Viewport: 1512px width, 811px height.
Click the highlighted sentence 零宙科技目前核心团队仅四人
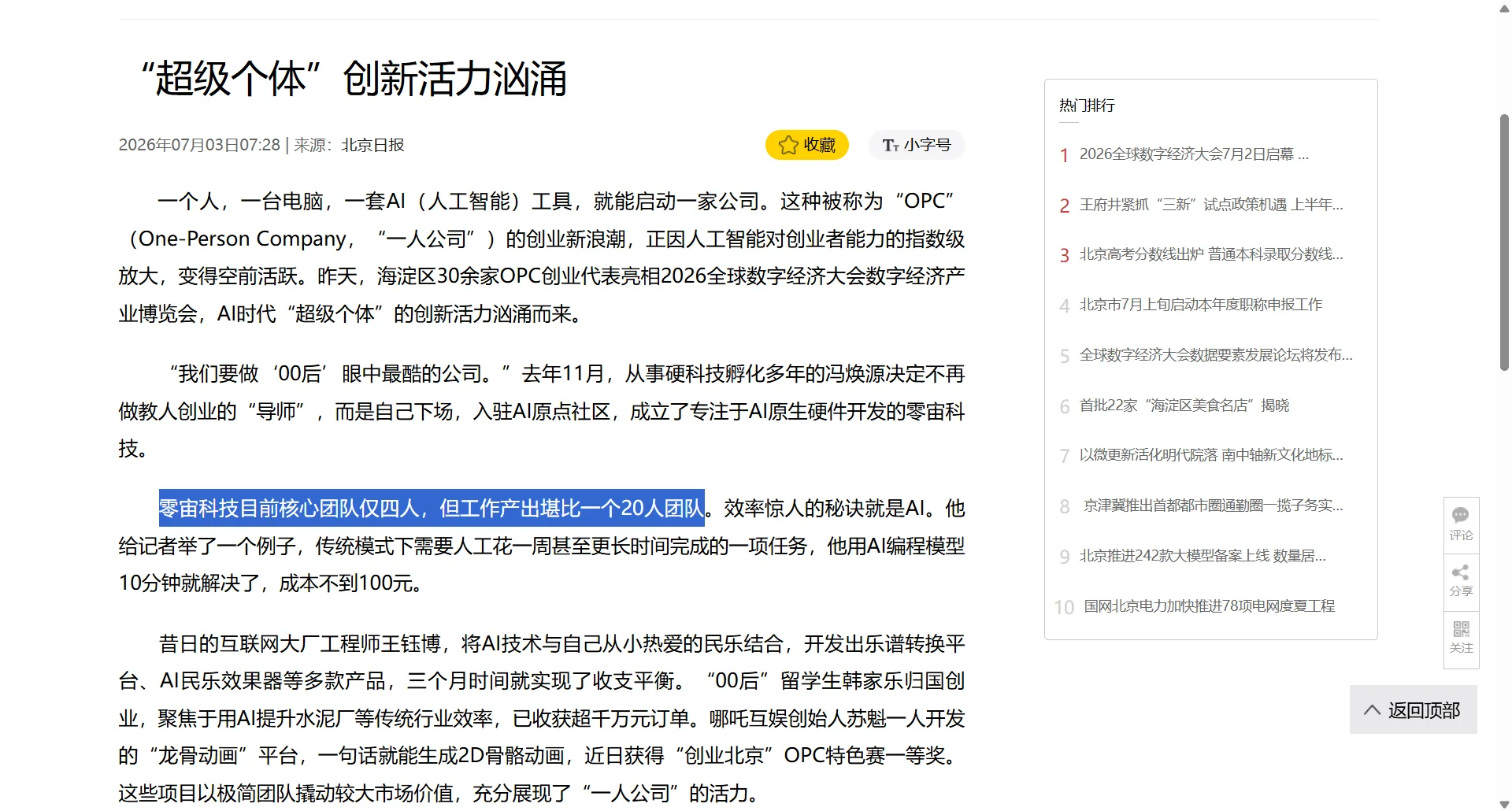[432, 508]
